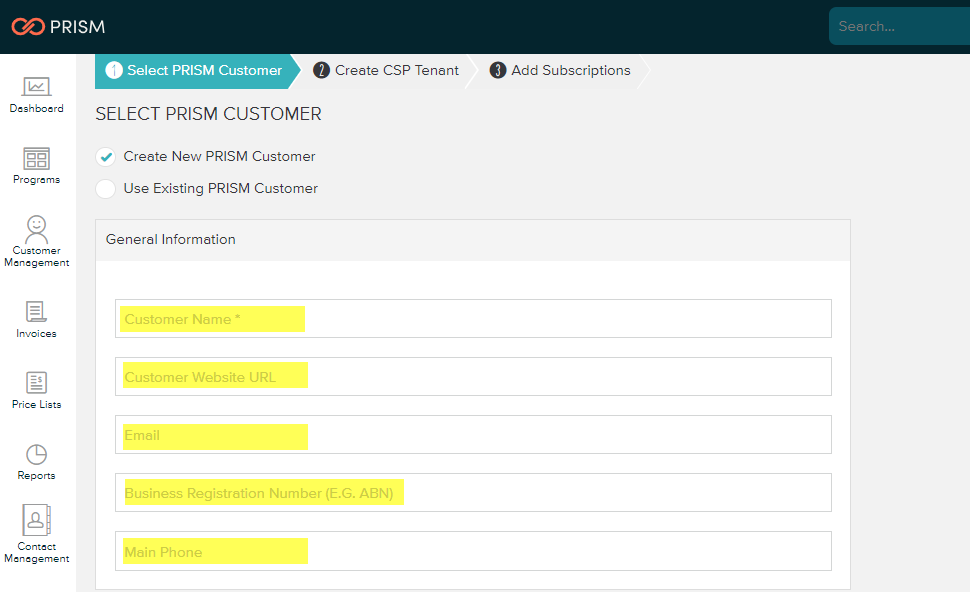This screenshot has width=970, height=592.
Task: Click the Customer Name field
Action: click(x=473, y=319)
